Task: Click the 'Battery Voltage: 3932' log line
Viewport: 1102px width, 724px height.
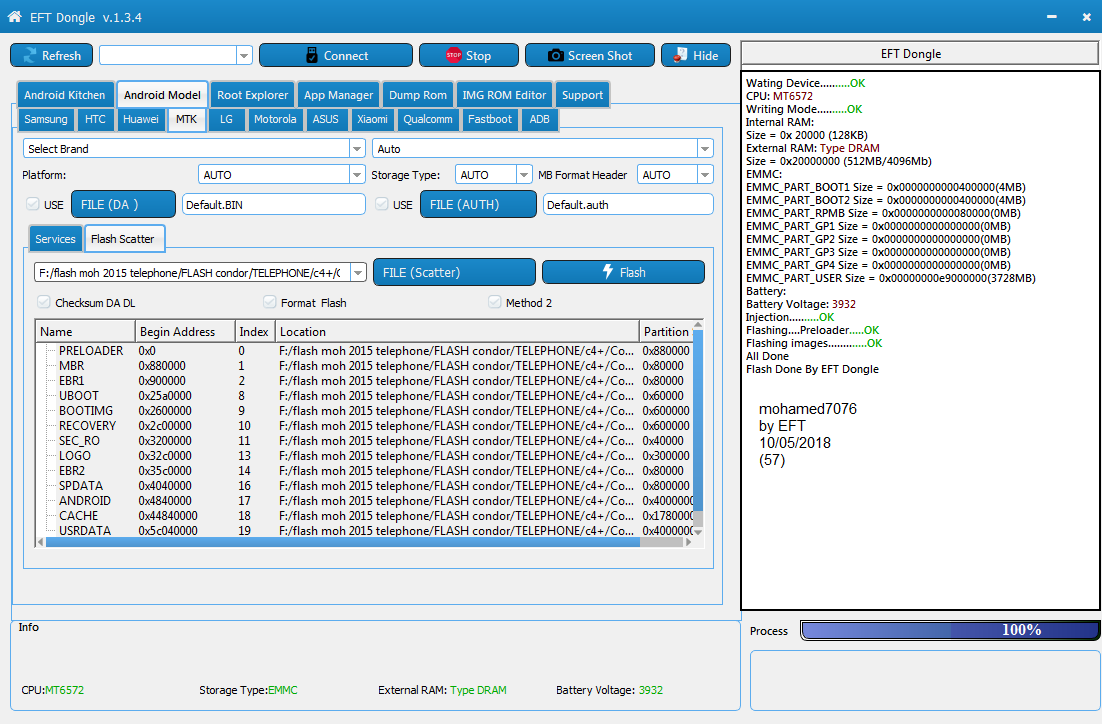Action: (x=801, y=304)
